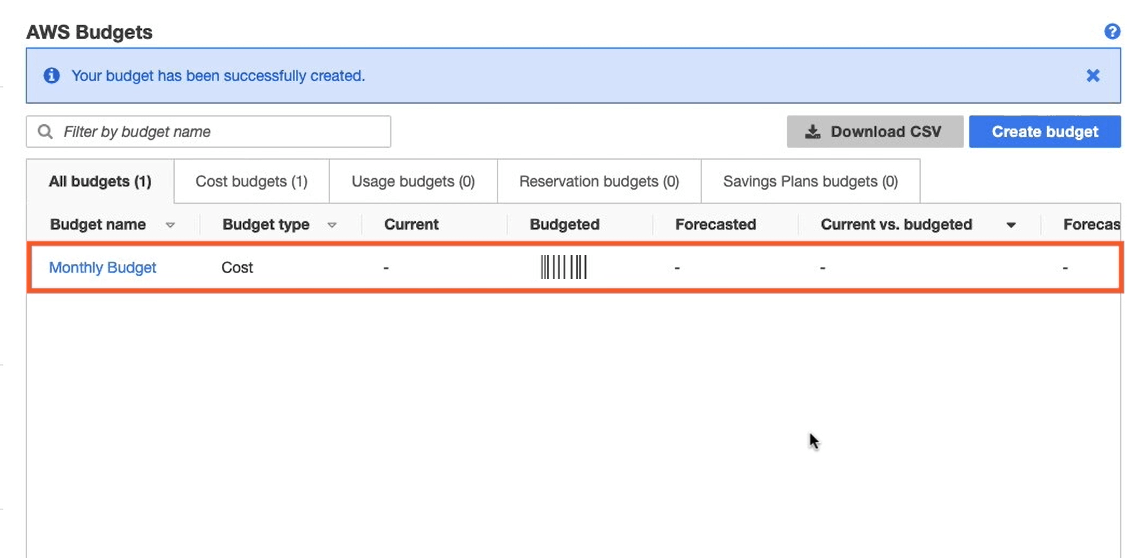
Task: Click the Create budget button
Action: point(1045,132)
